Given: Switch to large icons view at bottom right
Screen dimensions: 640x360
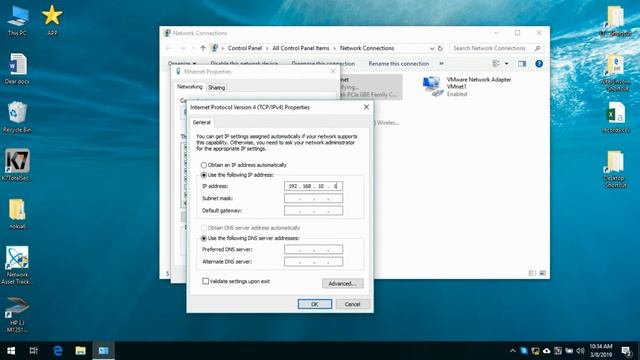Looking at the screenshot, I should click(x=542, y=273).
